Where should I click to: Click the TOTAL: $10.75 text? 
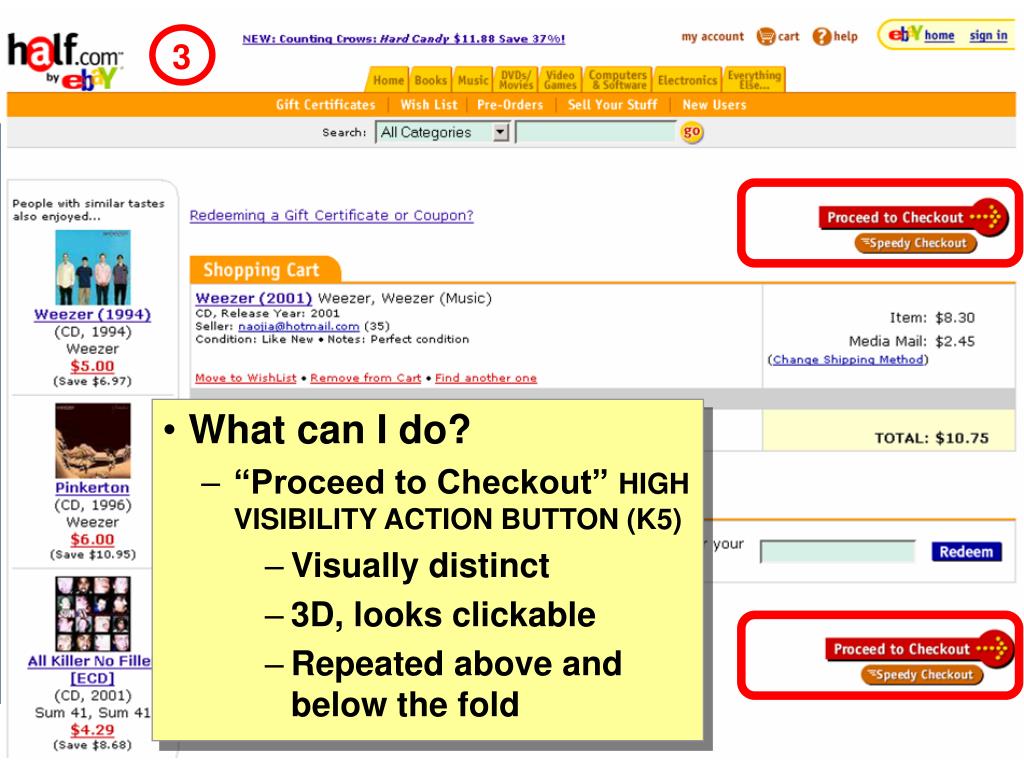click(x=931, y=438)
